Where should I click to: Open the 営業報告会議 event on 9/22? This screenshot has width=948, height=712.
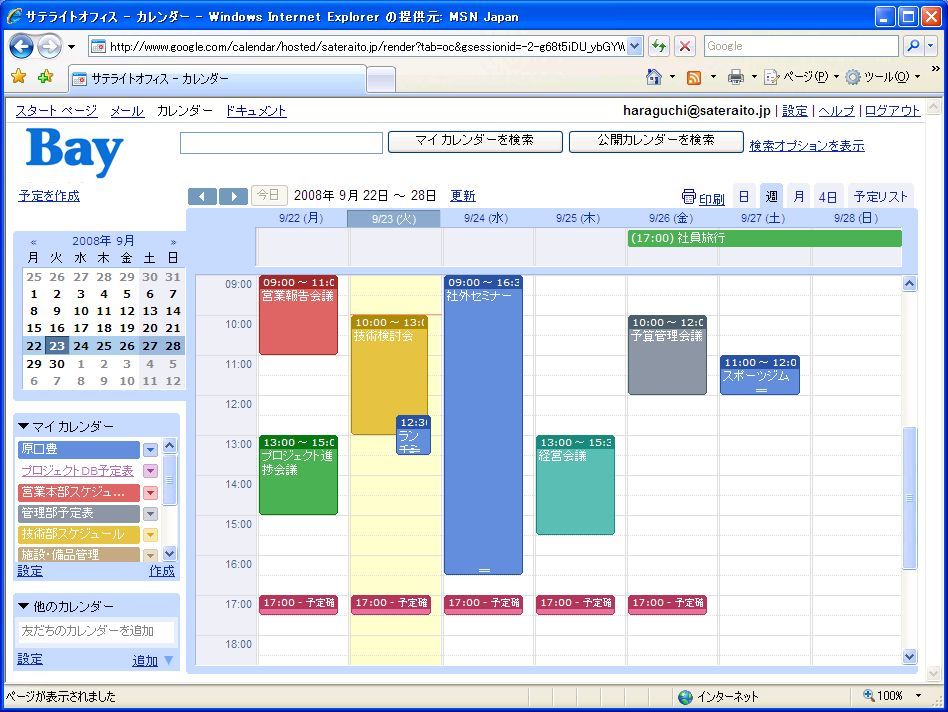298,316
